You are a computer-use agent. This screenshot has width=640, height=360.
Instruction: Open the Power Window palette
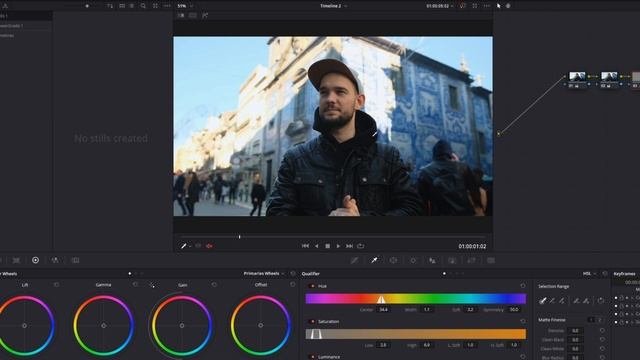click(393, 260)
